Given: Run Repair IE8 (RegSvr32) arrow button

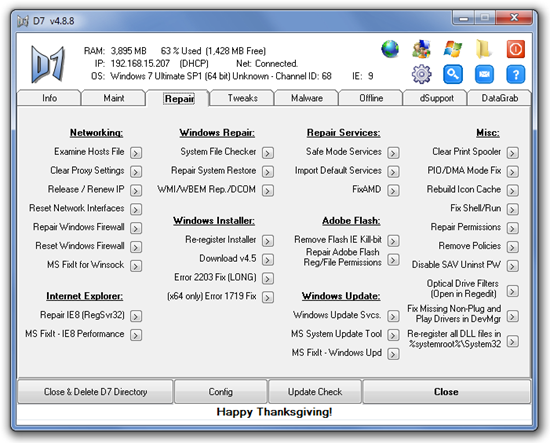Looking at the screenshot, I should [136, 316].
